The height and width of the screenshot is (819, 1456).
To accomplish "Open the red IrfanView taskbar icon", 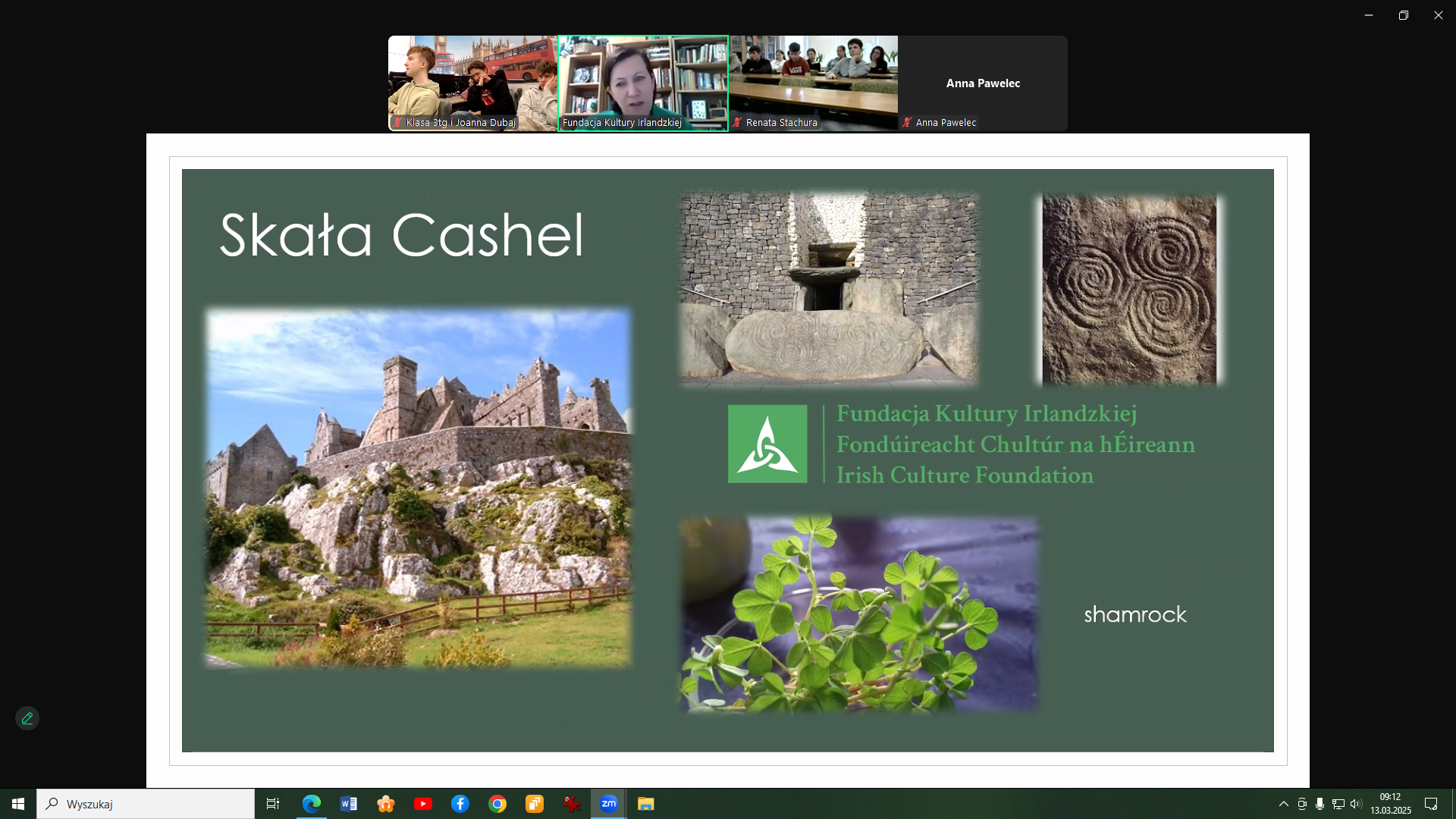I will pos(572,804).
